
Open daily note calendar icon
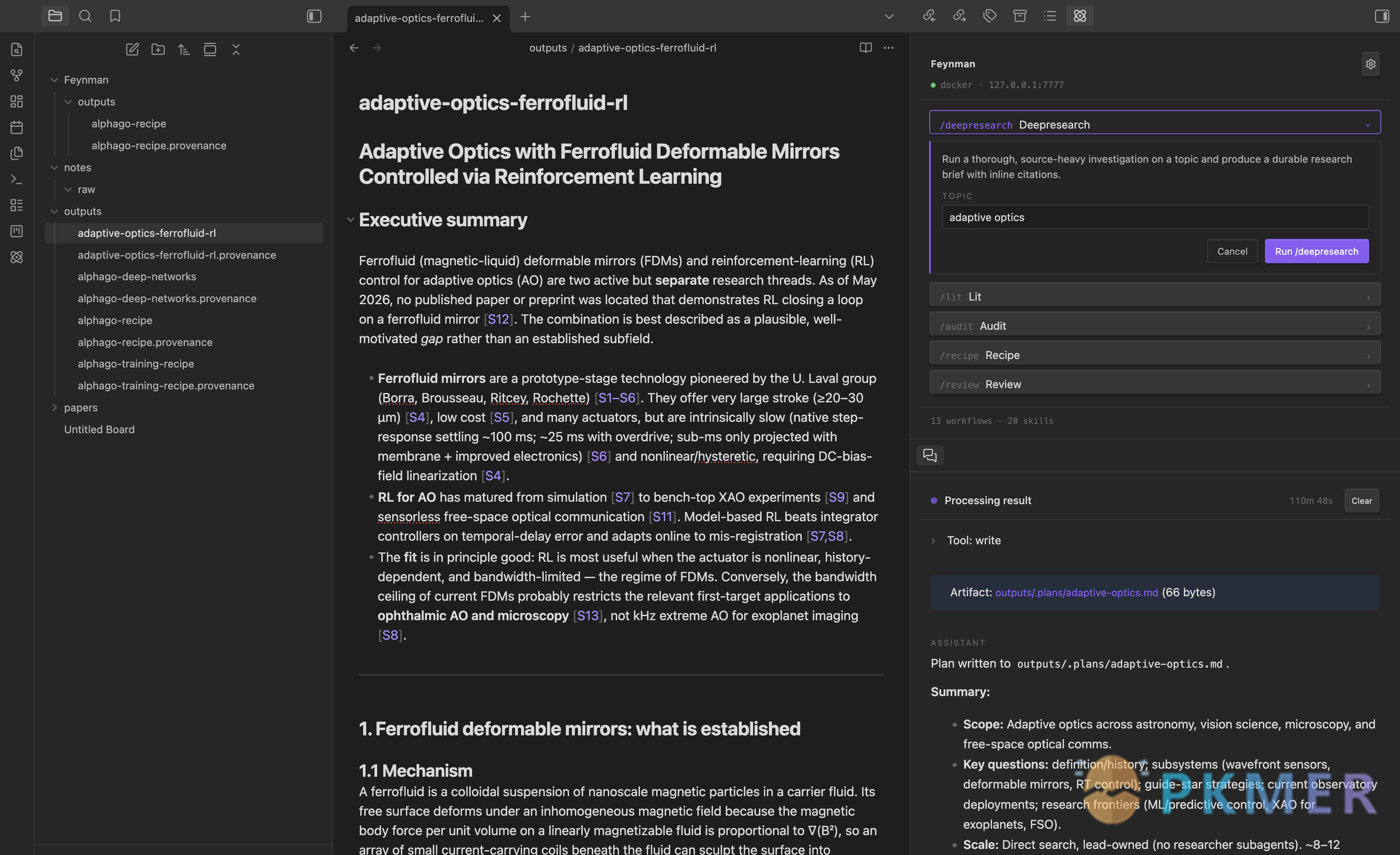(17, 127)
